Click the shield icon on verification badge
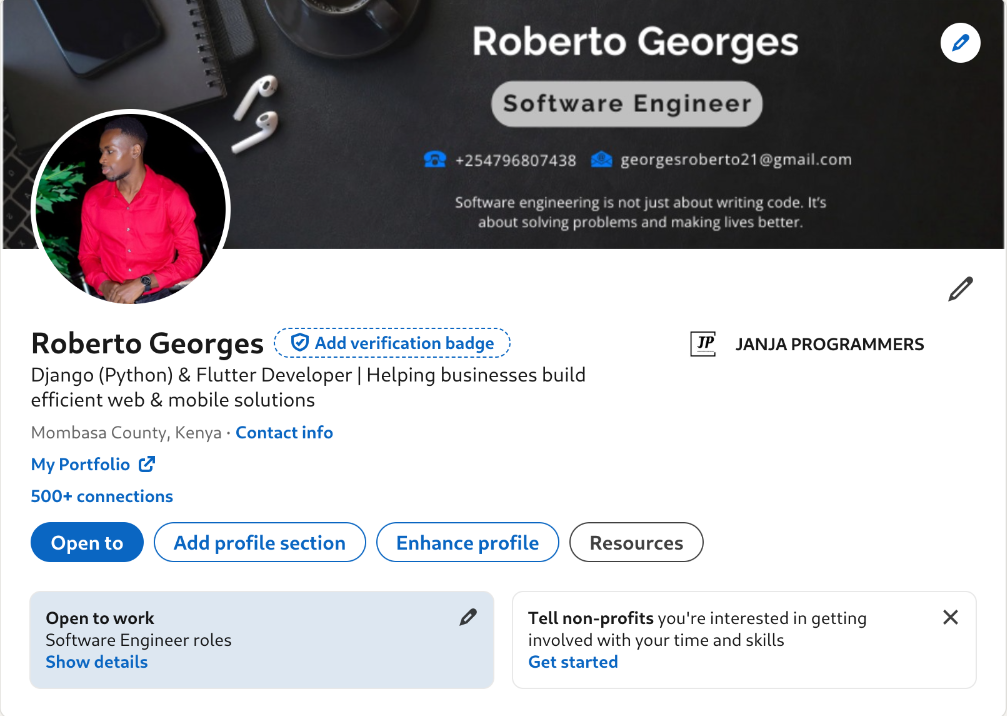The image size is (1007, 716). (x=299, y=342)
